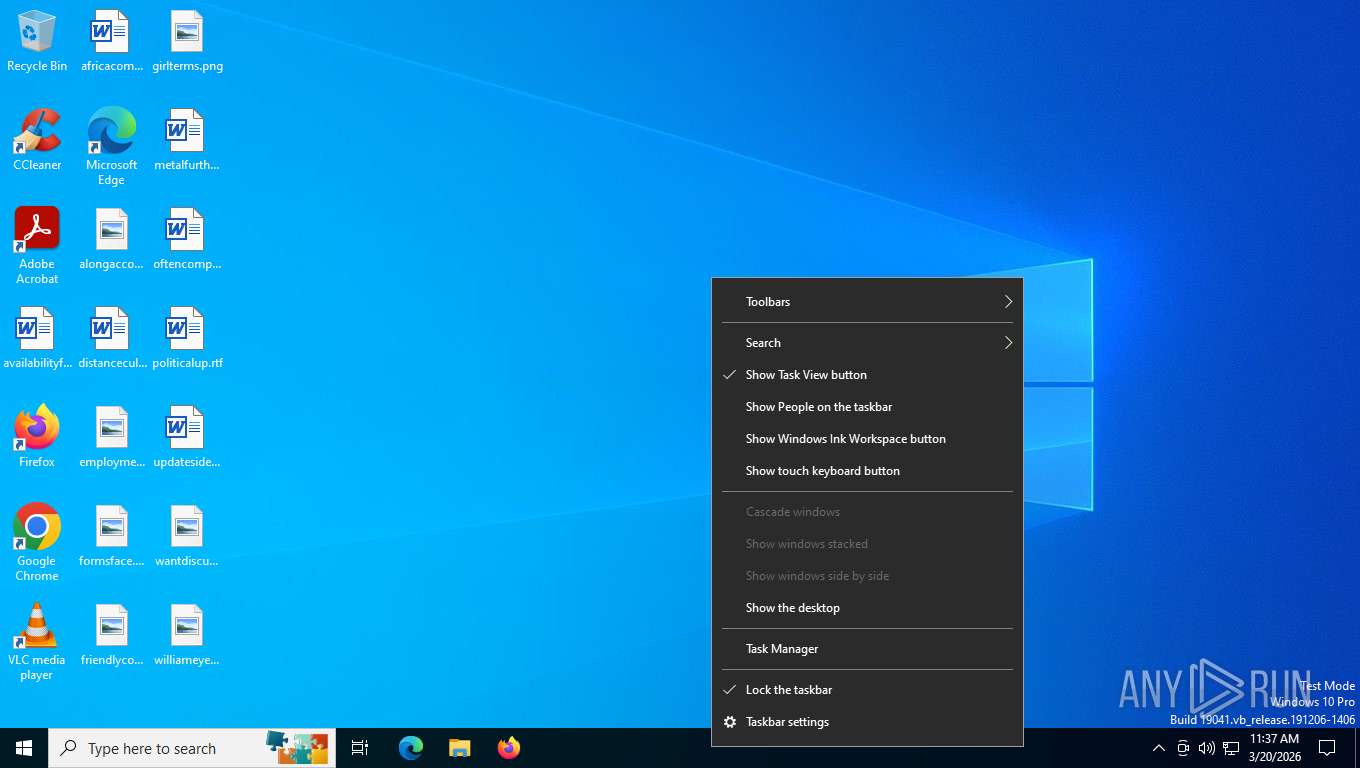Enable Show People on the taskbar
1360x768 pixels.
(x=867, y=407)
